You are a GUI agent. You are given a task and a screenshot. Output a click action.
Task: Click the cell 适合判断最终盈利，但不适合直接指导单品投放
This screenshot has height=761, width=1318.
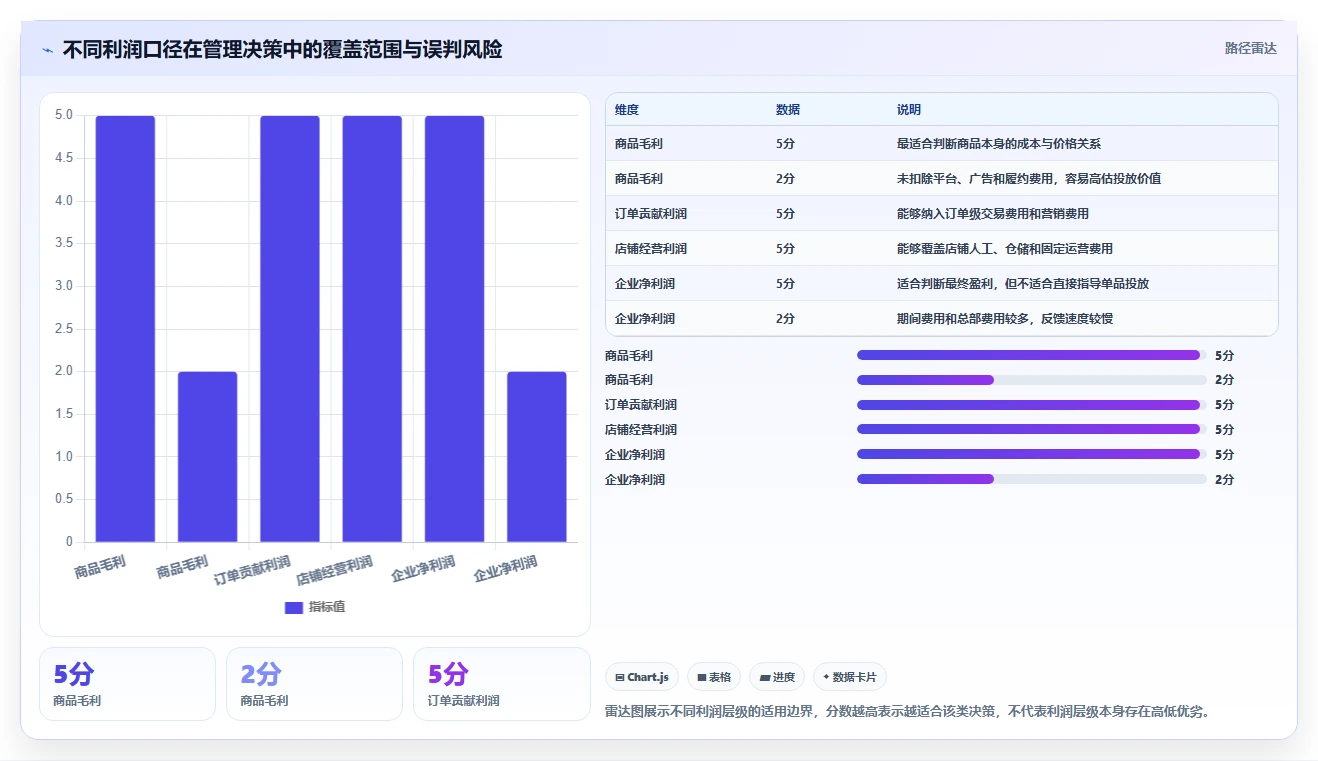[1023, 284]
